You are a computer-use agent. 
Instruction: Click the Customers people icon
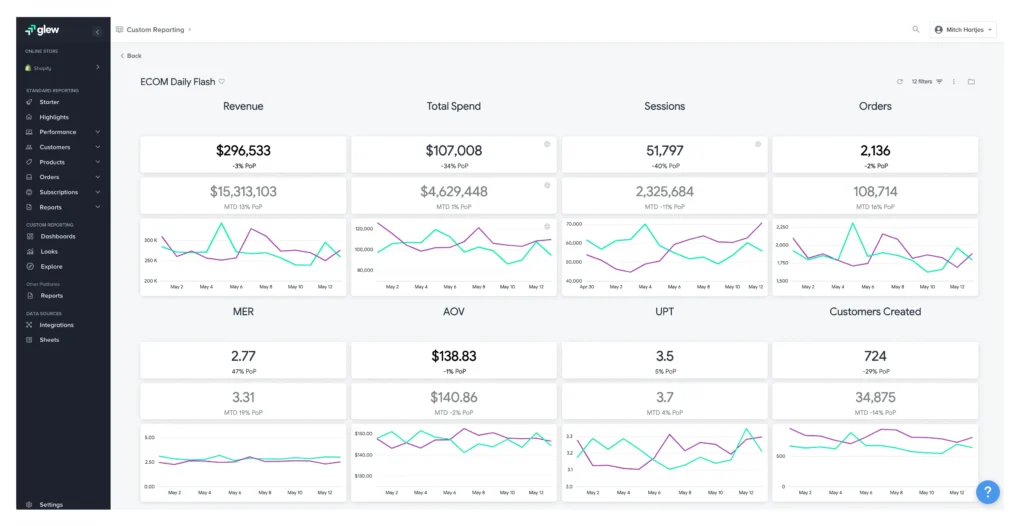tap(29, 147)
